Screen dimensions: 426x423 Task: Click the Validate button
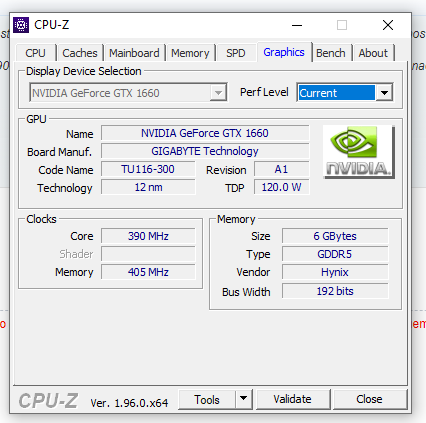293,399
